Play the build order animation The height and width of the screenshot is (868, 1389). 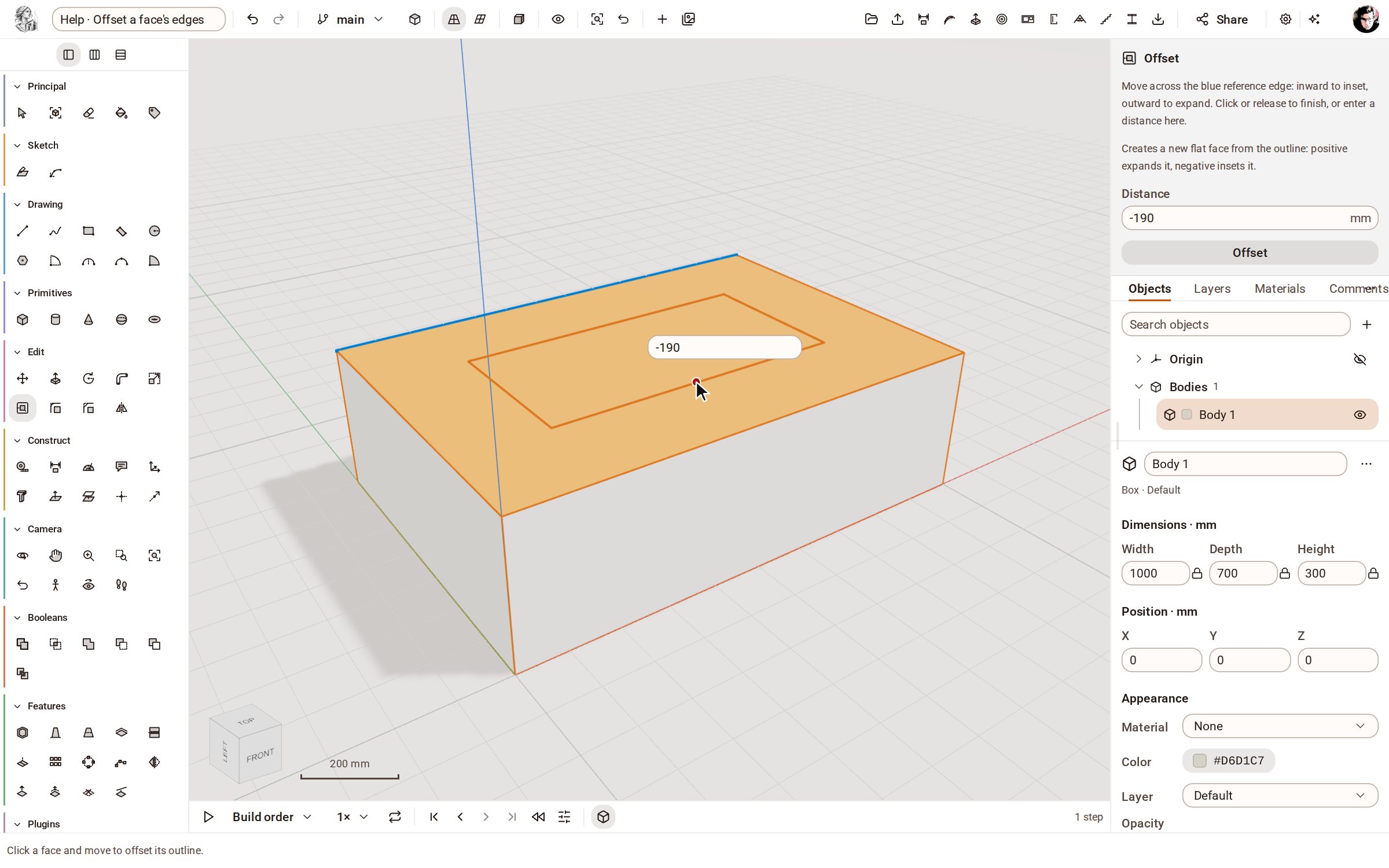point(208,816)
